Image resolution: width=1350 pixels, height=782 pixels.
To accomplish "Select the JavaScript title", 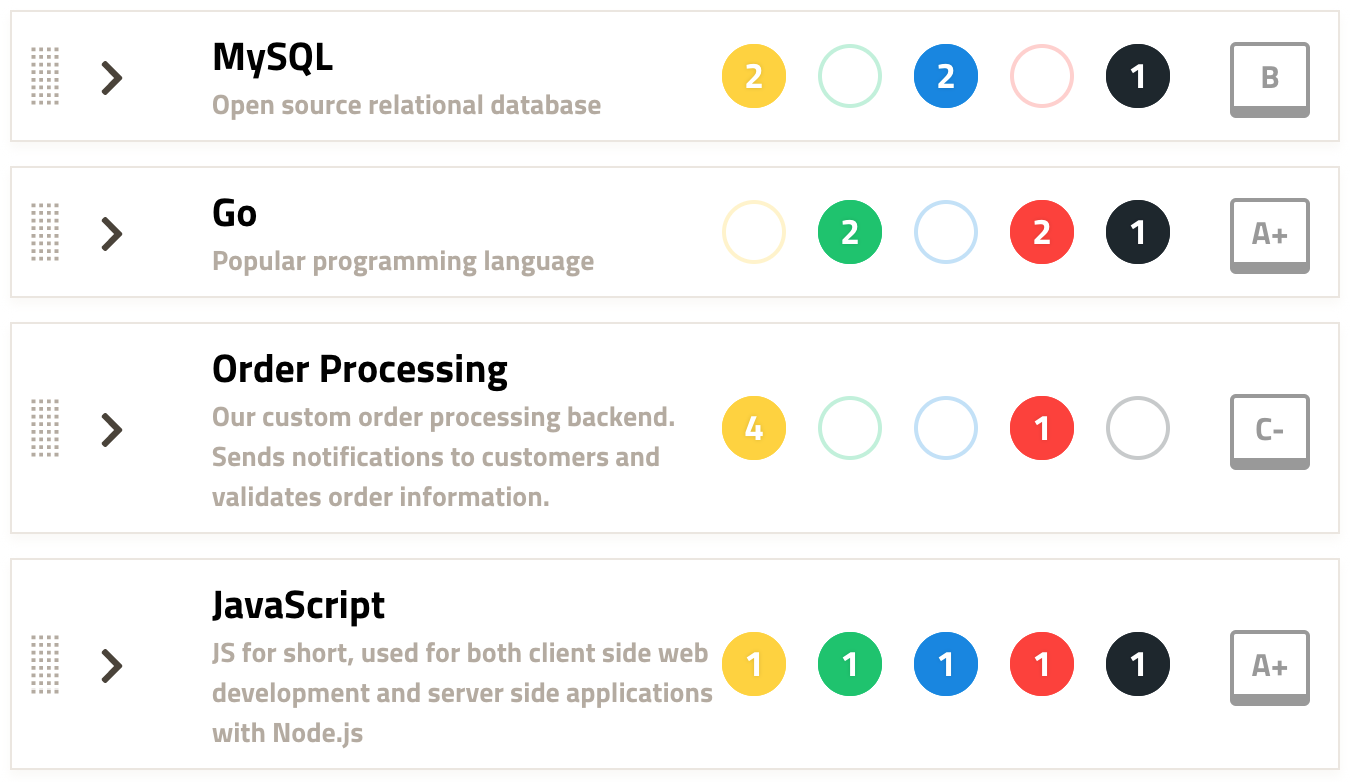I will (x=298, y=606).
